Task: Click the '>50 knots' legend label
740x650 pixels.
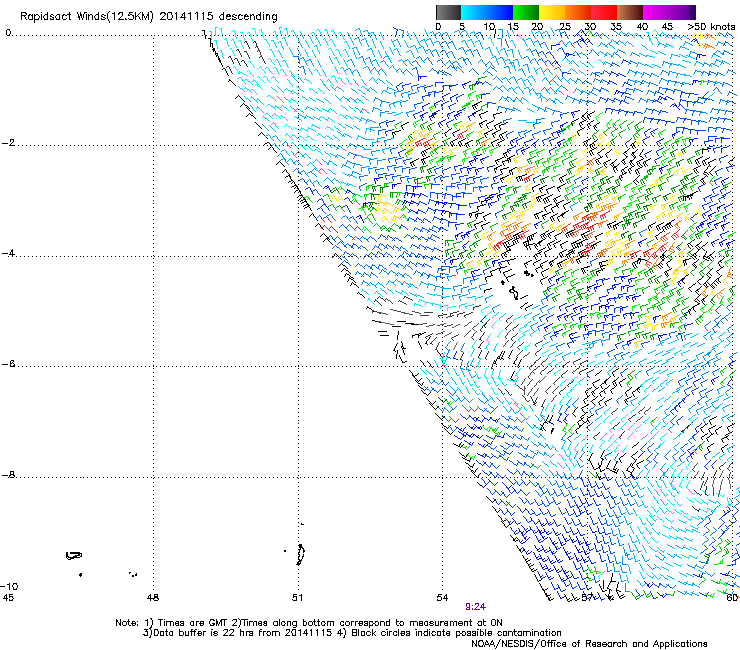Action: 711,27
